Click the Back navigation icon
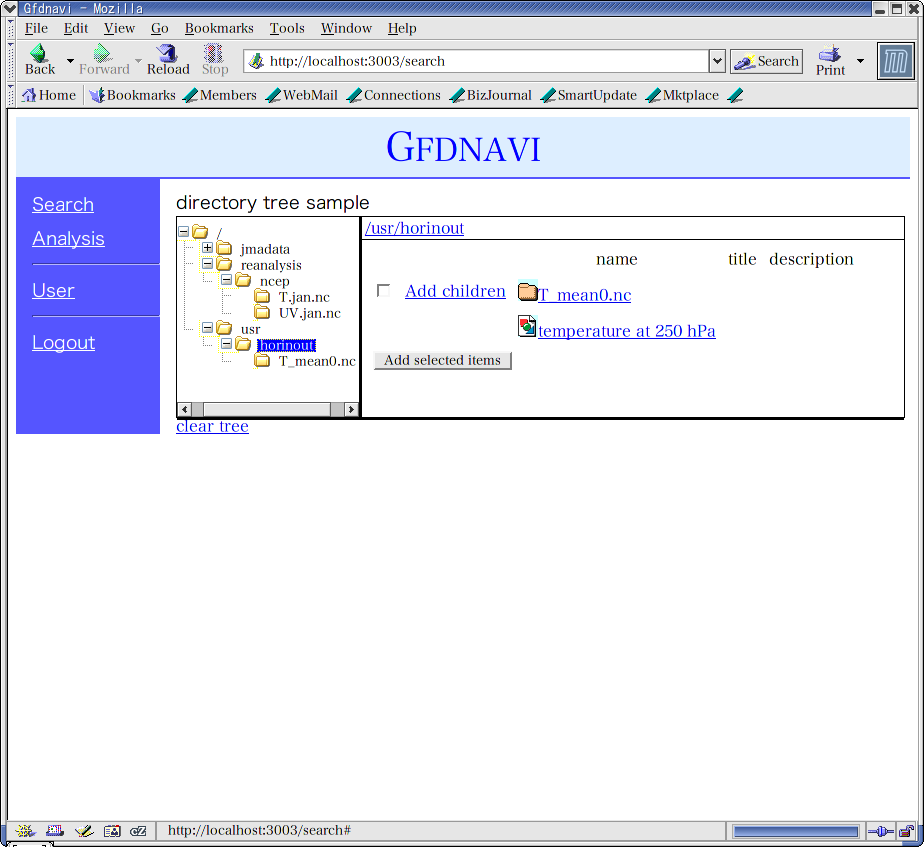 (39, 60)
